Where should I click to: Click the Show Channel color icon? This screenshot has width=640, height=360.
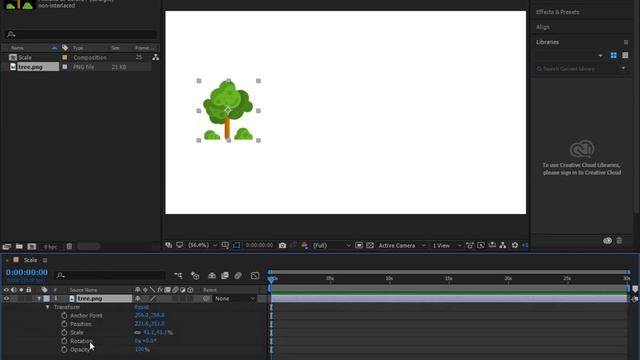(x=304, y=245)
